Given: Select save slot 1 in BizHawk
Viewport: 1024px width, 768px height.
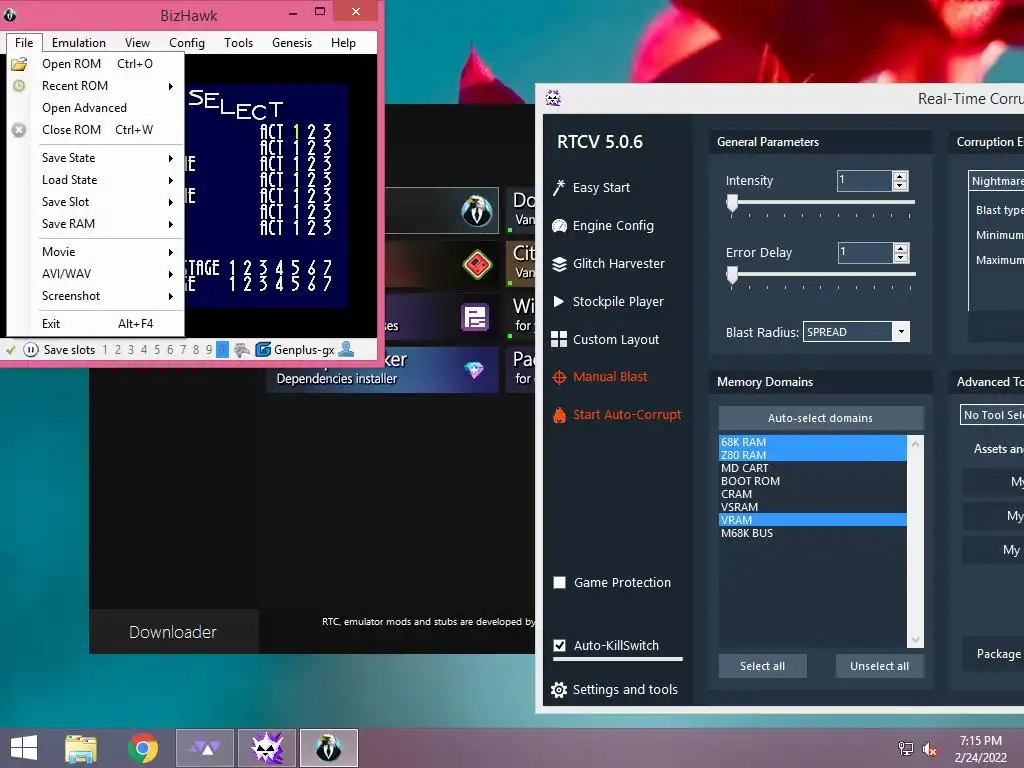Looking at the screenshot, I should pyautogui.click(x=104, y=350).
